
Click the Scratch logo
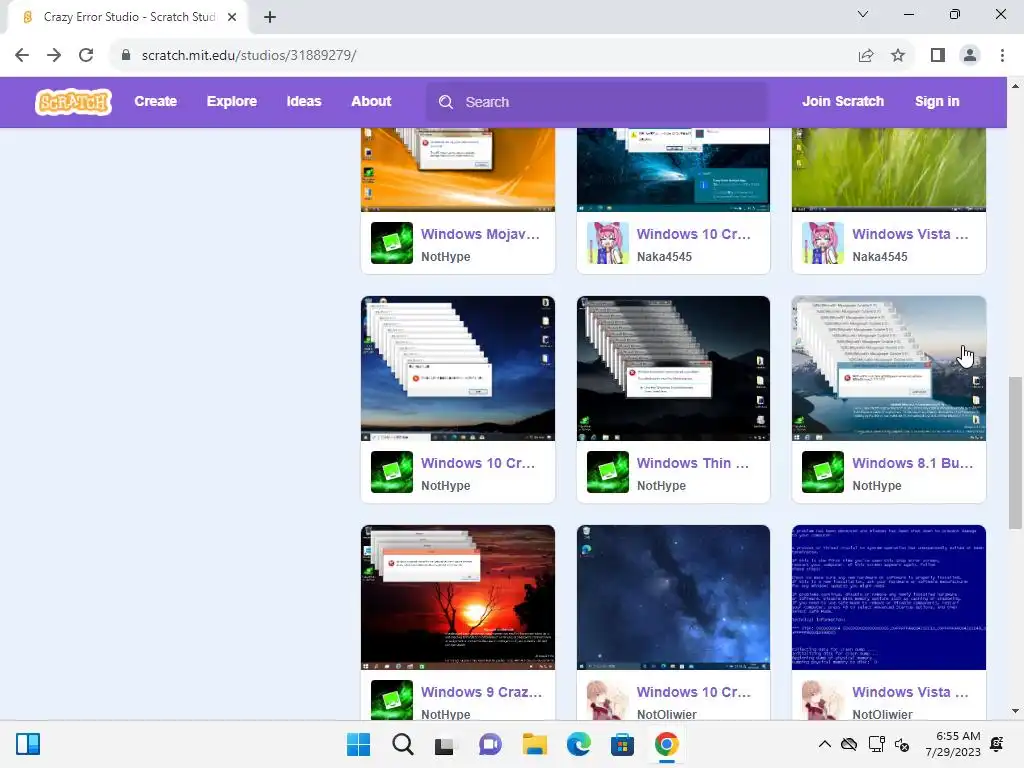[x=73, y=102]
